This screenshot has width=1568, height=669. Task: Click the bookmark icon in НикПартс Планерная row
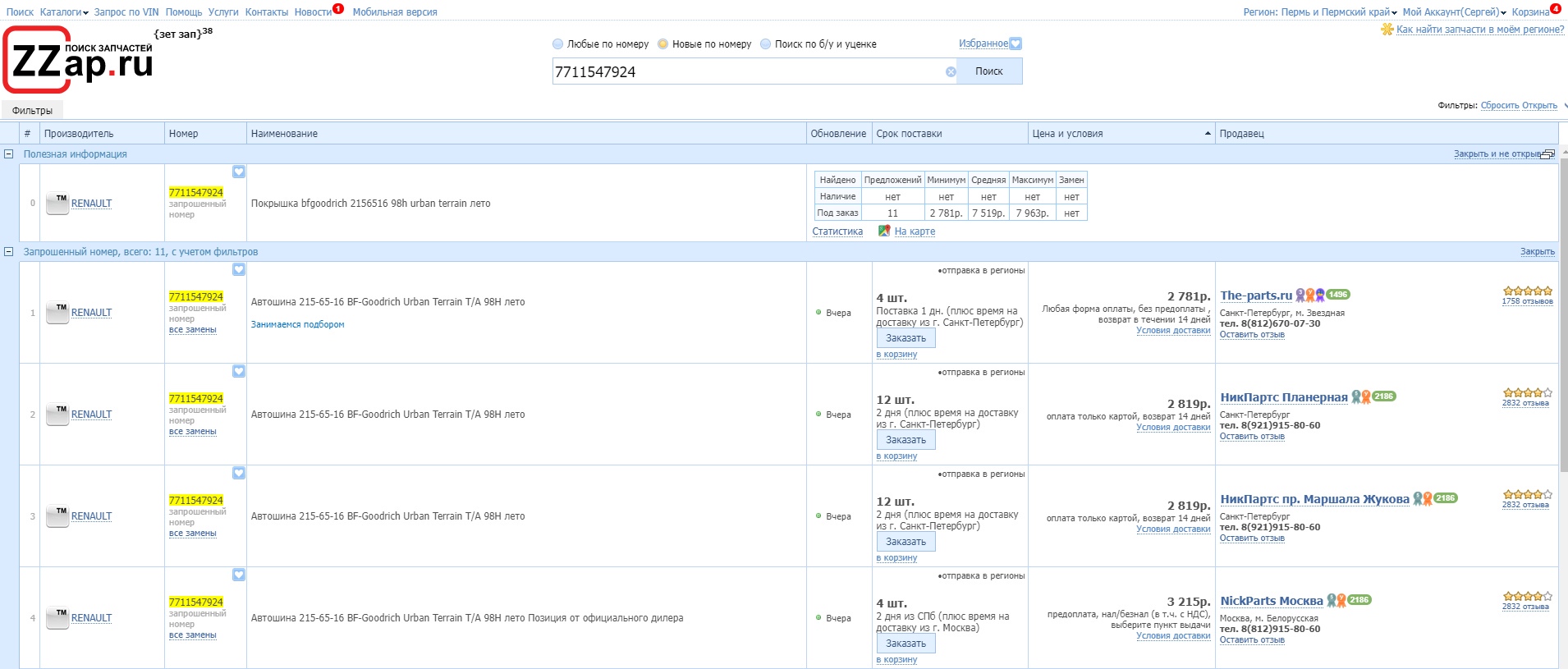[239, 371]
